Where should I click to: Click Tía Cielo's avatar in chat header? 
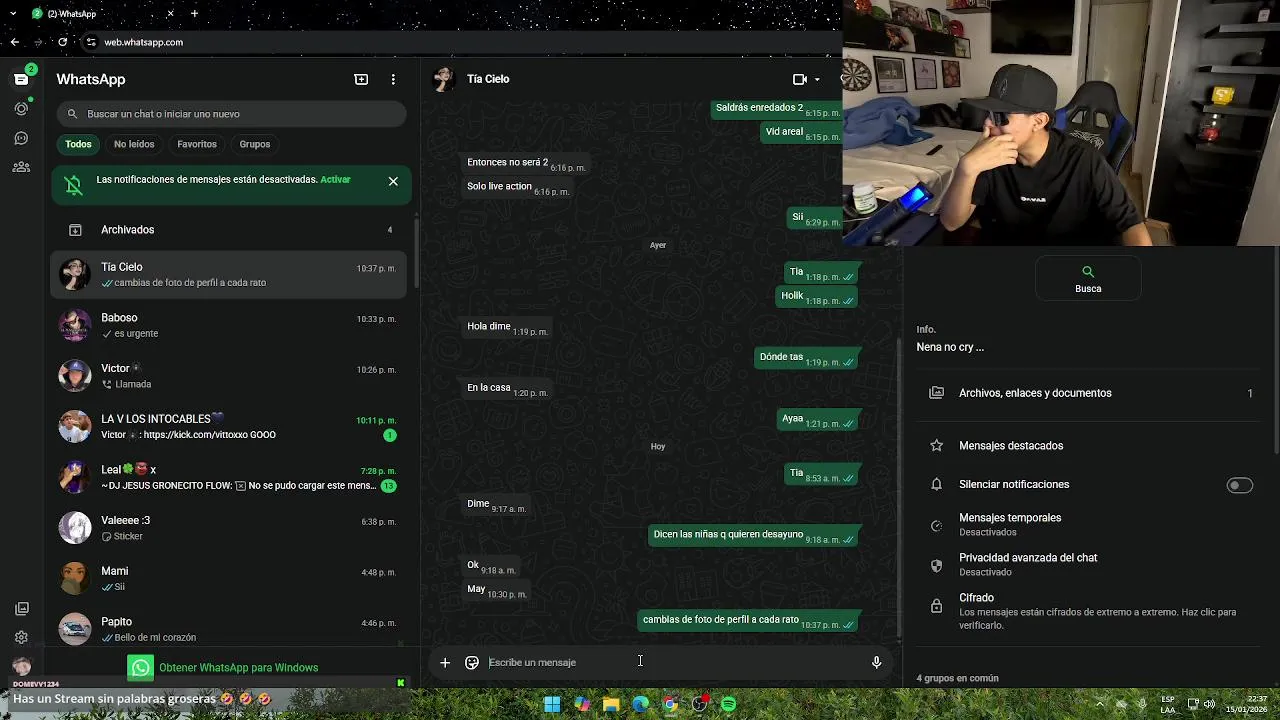[x=444, y=79]
